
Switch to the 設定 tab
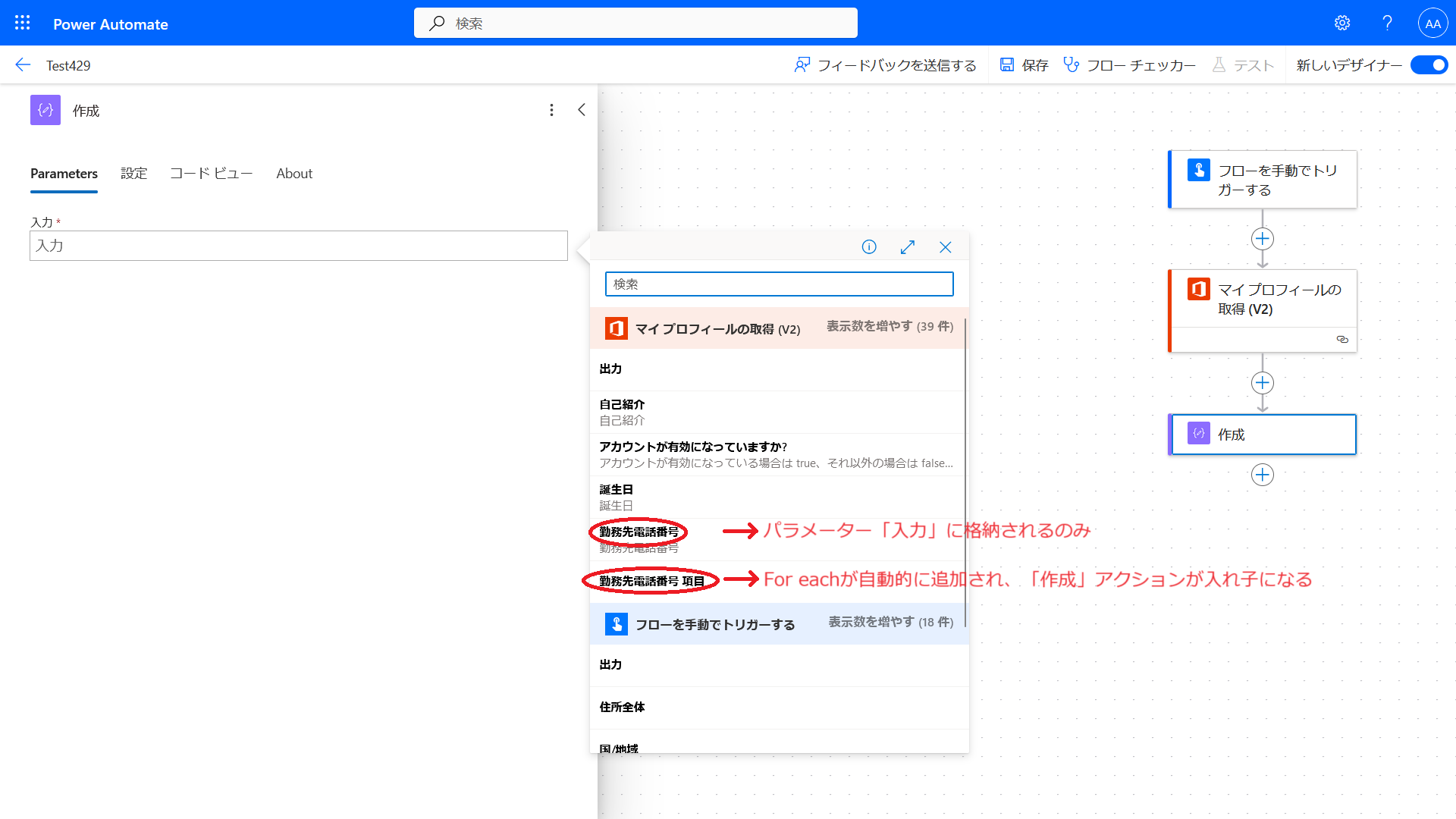(133, 174)
